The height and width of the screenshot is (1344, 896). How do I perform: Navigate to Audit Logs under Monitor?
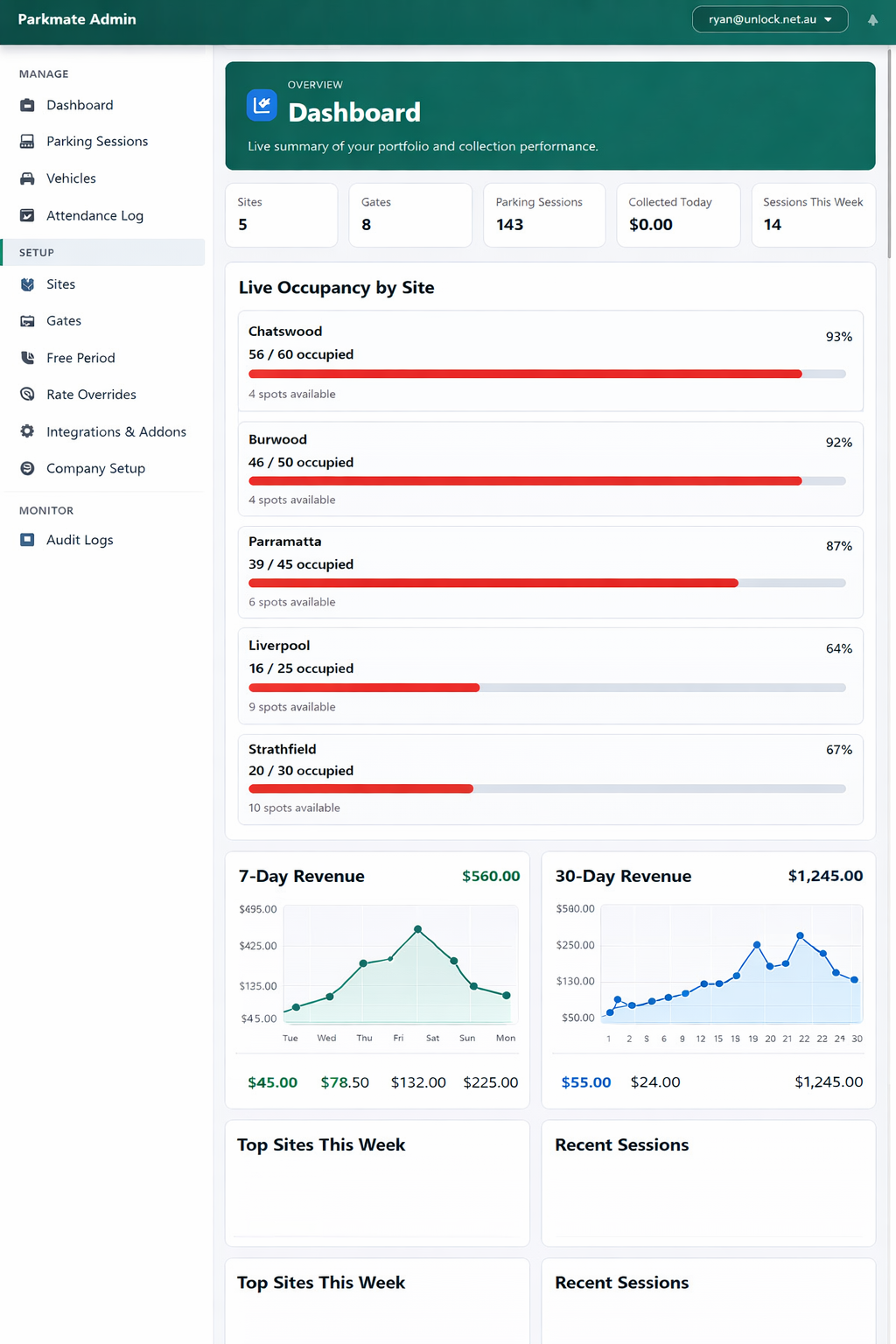79,540
